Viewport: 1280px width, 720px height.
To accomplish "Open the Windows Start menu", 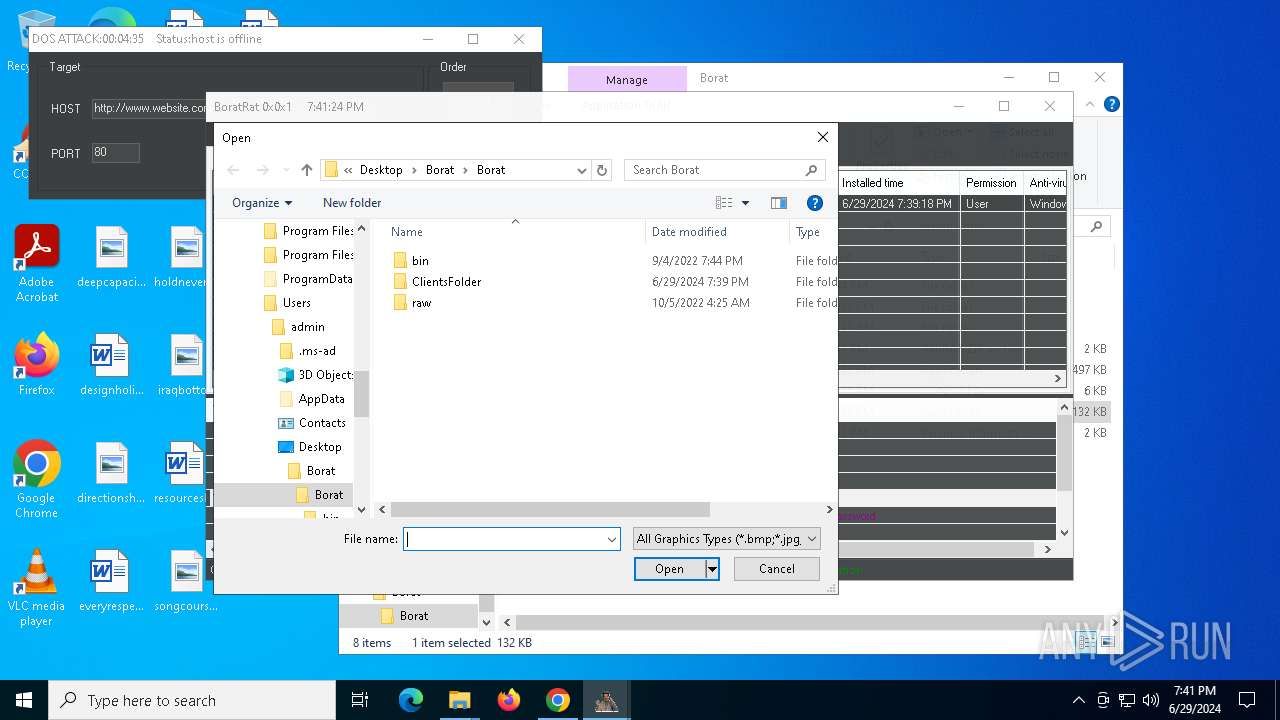I will point(24,700).
